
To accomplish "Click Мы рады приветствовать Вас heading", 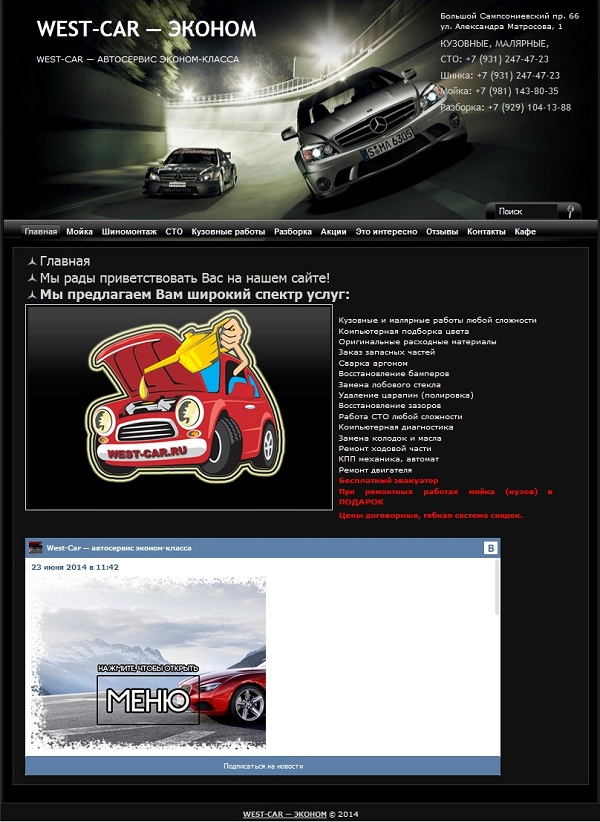I will [x=184, y=278].
